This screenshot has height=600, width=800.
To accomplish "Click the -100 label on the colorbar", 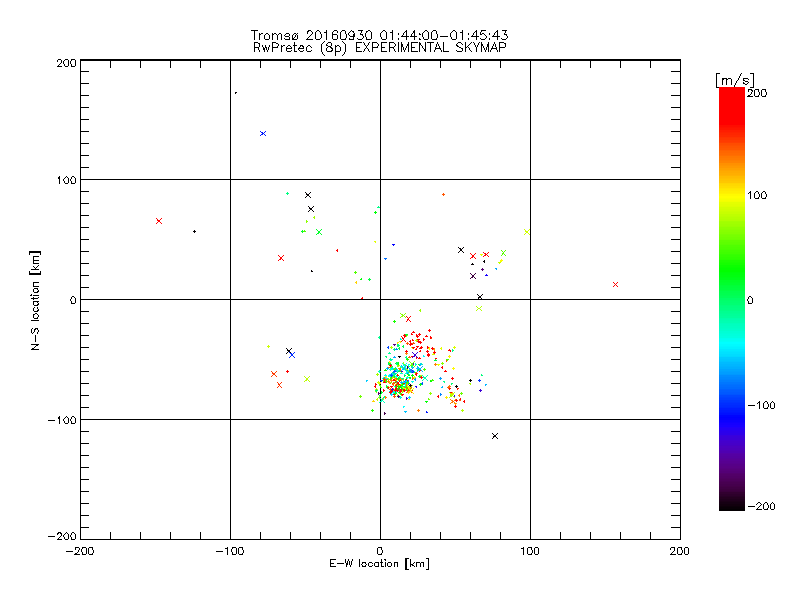I will (761, 406).
